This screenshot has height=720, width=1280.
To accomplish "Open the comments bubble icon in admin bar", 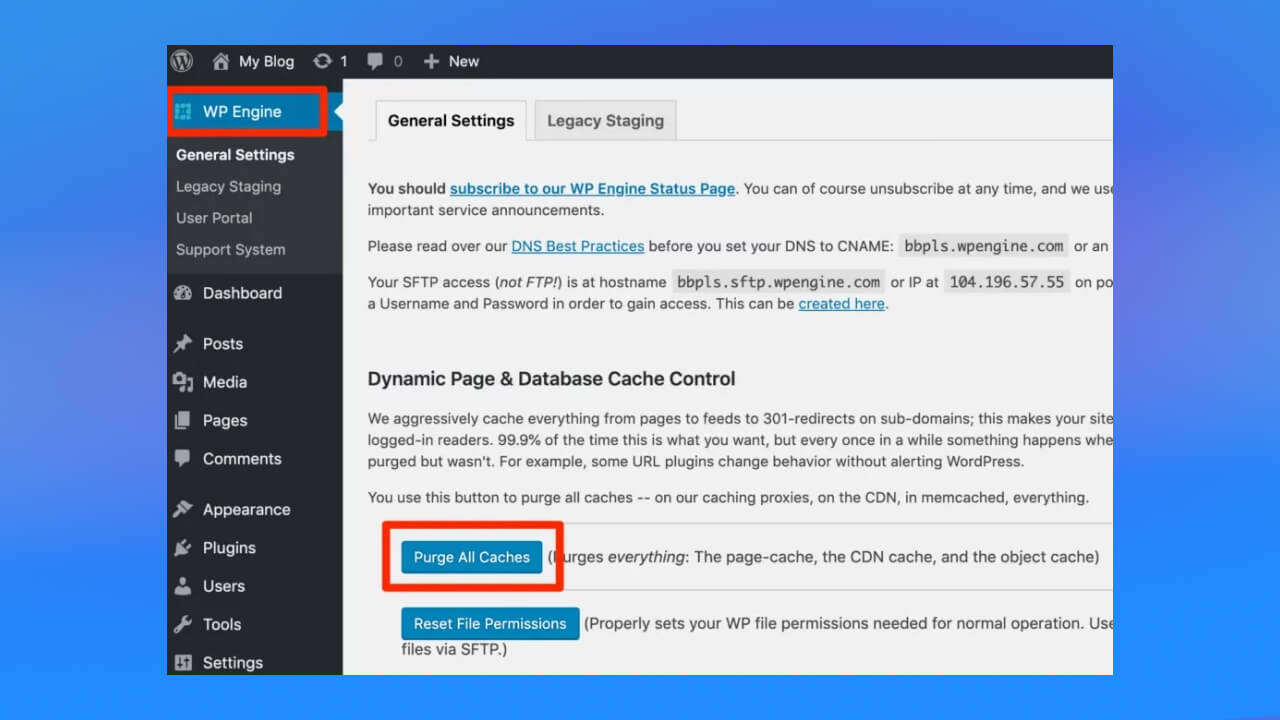I will [375, 61].
